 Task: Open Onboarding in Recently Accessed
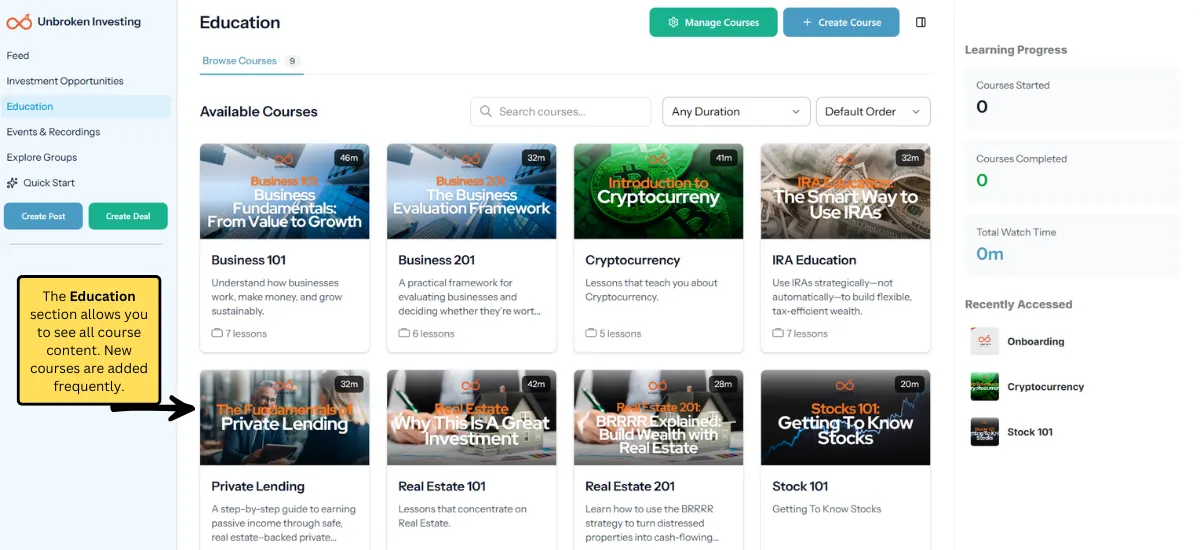[1035, 341]
